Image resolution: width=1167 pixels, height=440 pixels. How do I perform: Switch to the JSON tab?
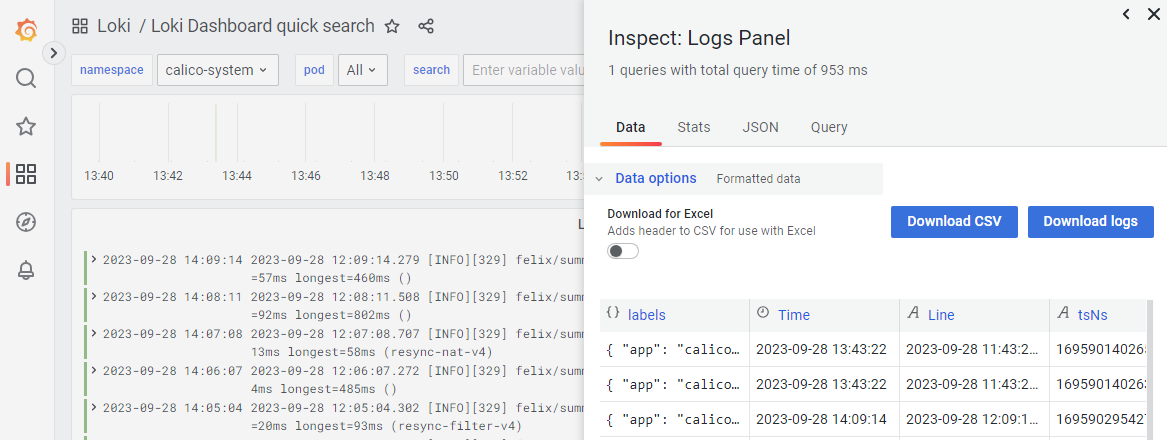click(760, 127)
